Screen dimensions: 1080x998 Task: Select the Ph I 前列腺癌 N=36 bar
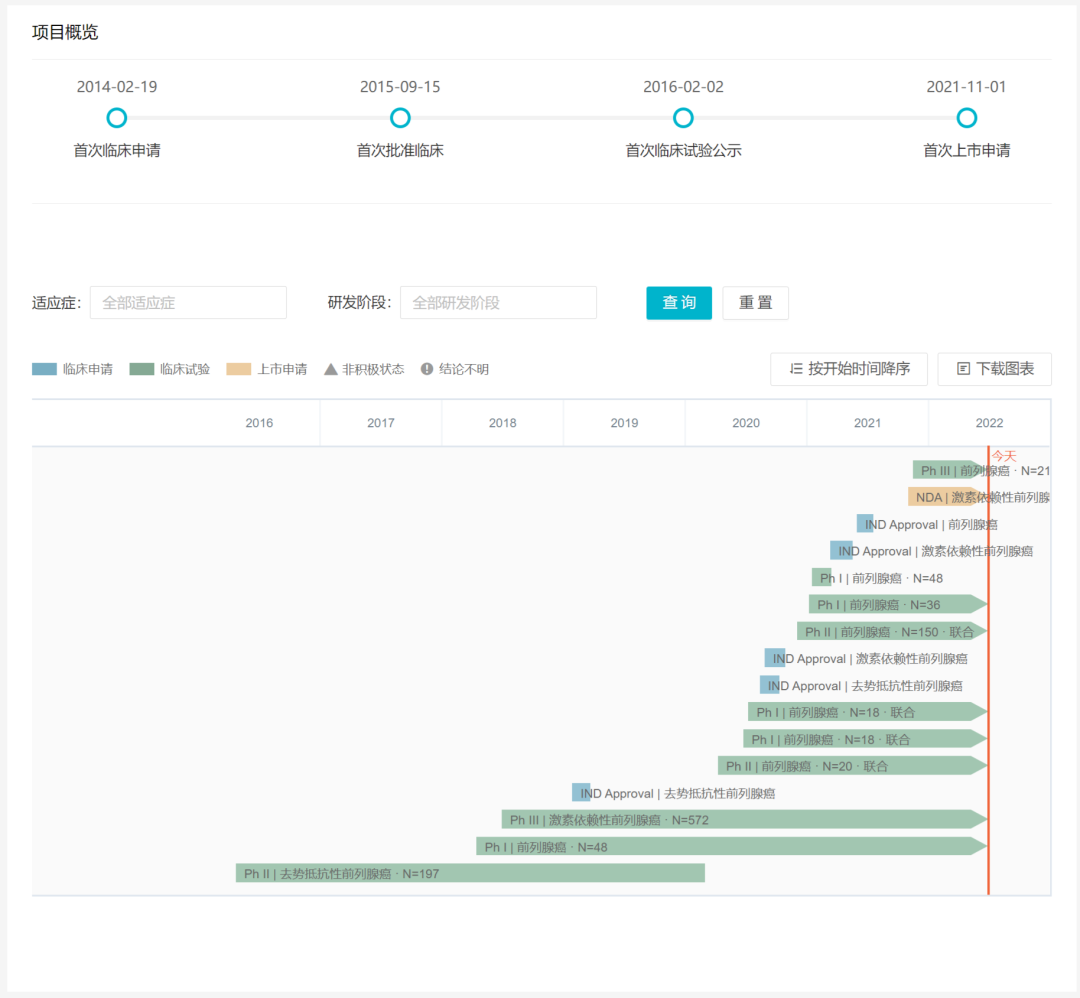click(x=898, y=605)
